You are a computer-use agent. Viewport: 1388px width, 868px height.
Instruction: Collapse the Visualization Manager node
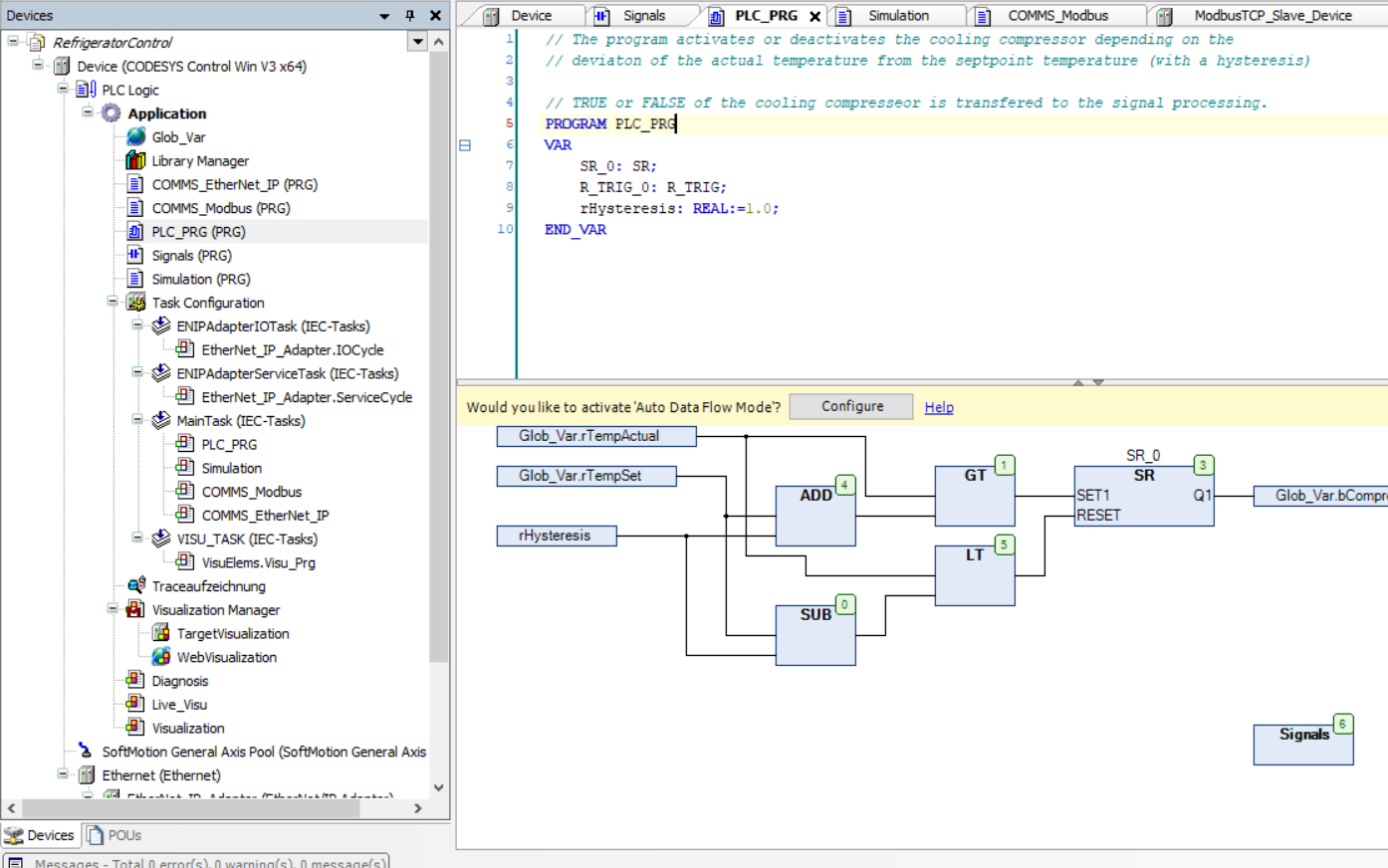click(x=113, y=609)
